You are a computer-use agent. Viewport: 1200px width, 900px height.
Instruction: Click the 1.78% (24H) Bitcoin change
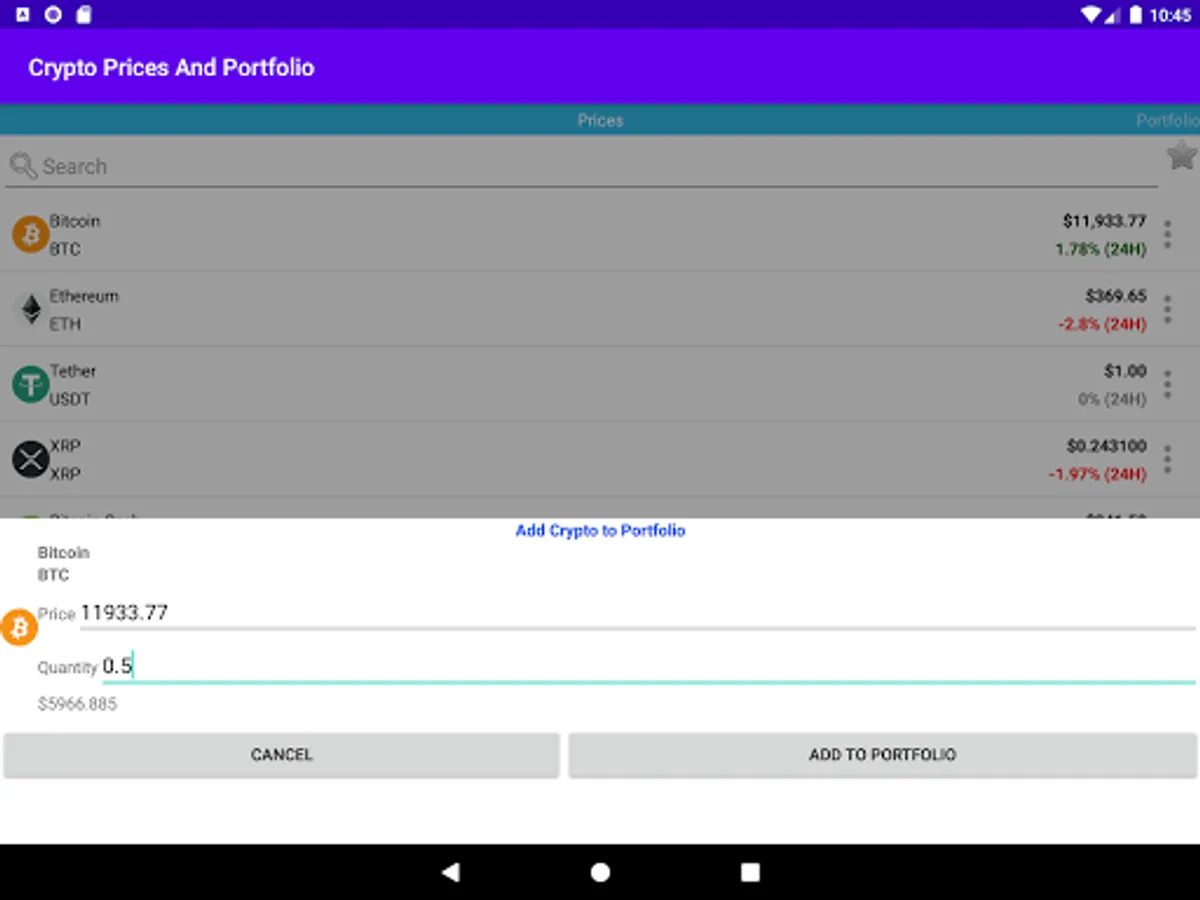(x=1101, y=249)
